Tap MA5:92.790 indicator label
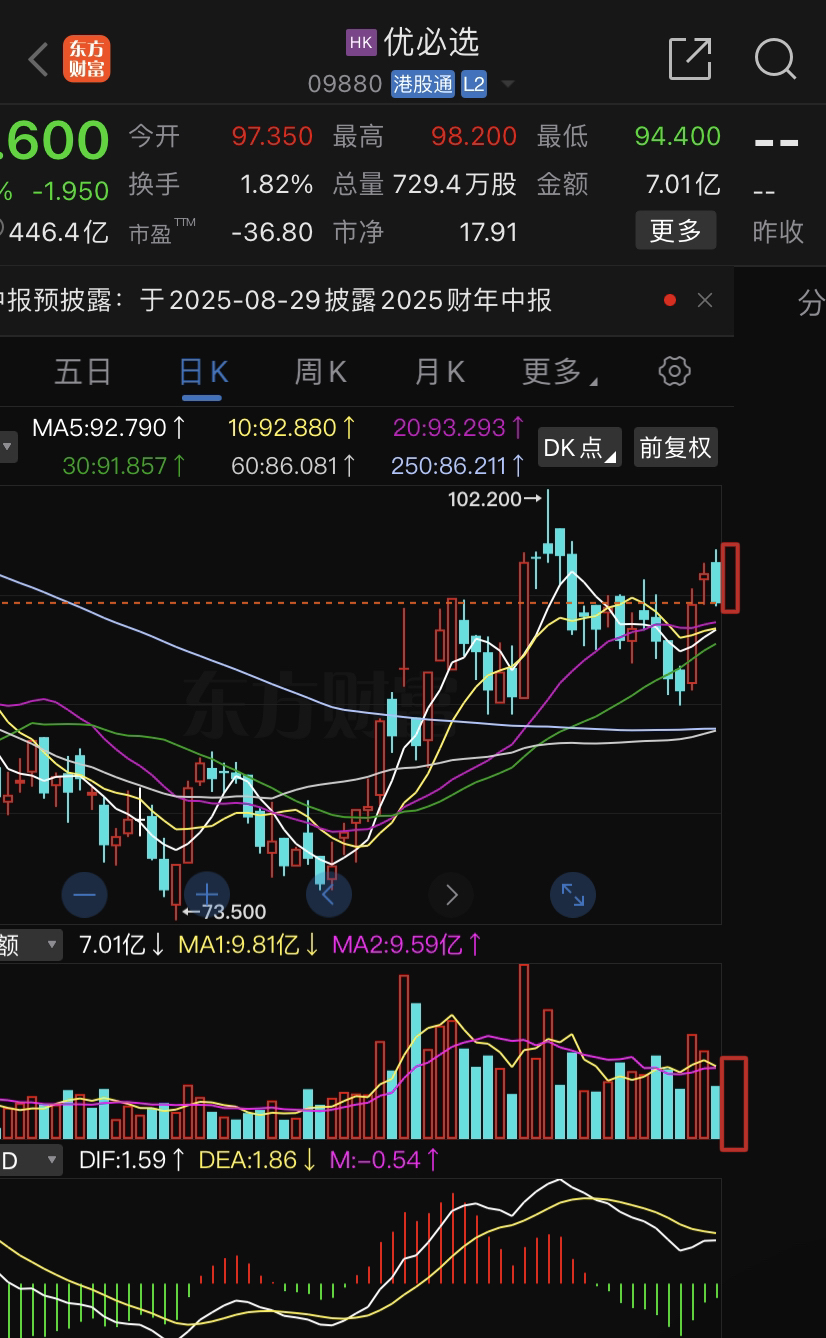Viewport: 826px width, 1338px height. coord(109,428)
